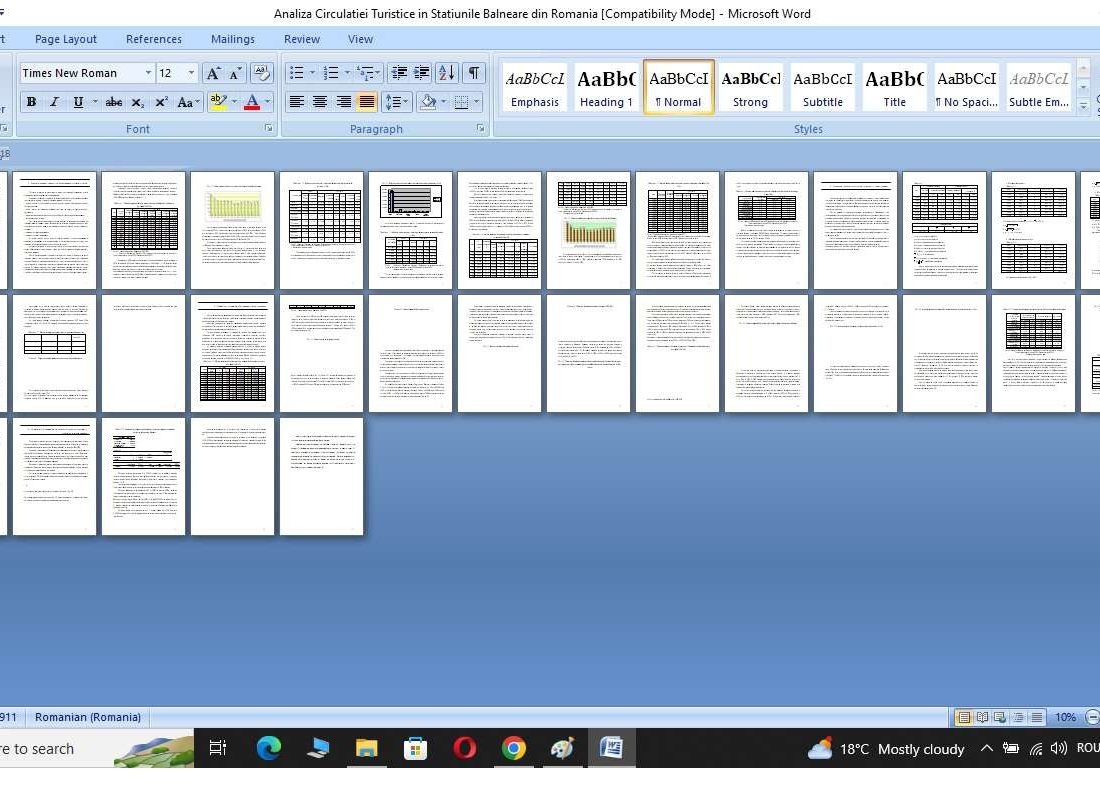
Task: Click the Sort A-Z icon
Action: [x=447, y=73]
